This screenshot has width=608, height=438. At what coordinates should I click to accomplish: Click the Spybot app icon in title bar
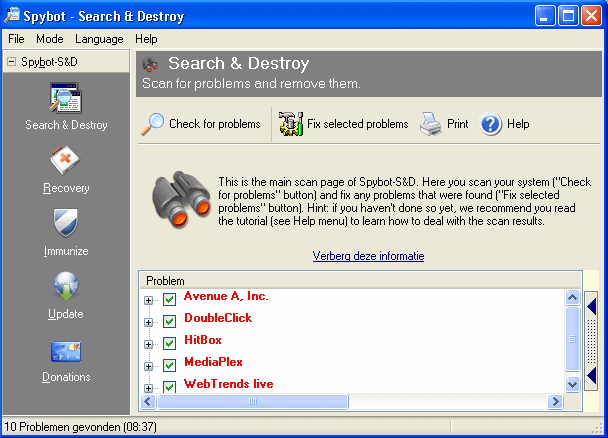(12, 15)
